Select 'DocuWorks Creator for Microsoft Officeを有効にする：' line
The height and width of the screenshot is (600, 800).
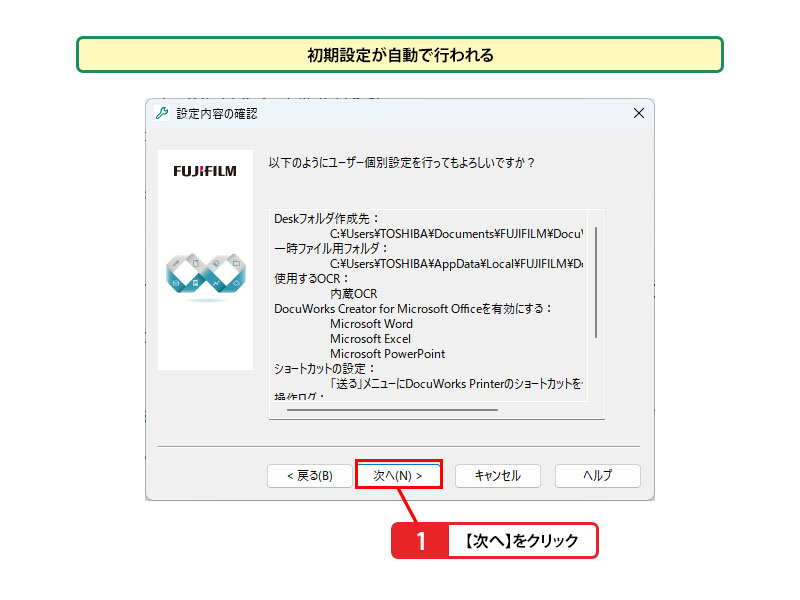pos(413,309)
